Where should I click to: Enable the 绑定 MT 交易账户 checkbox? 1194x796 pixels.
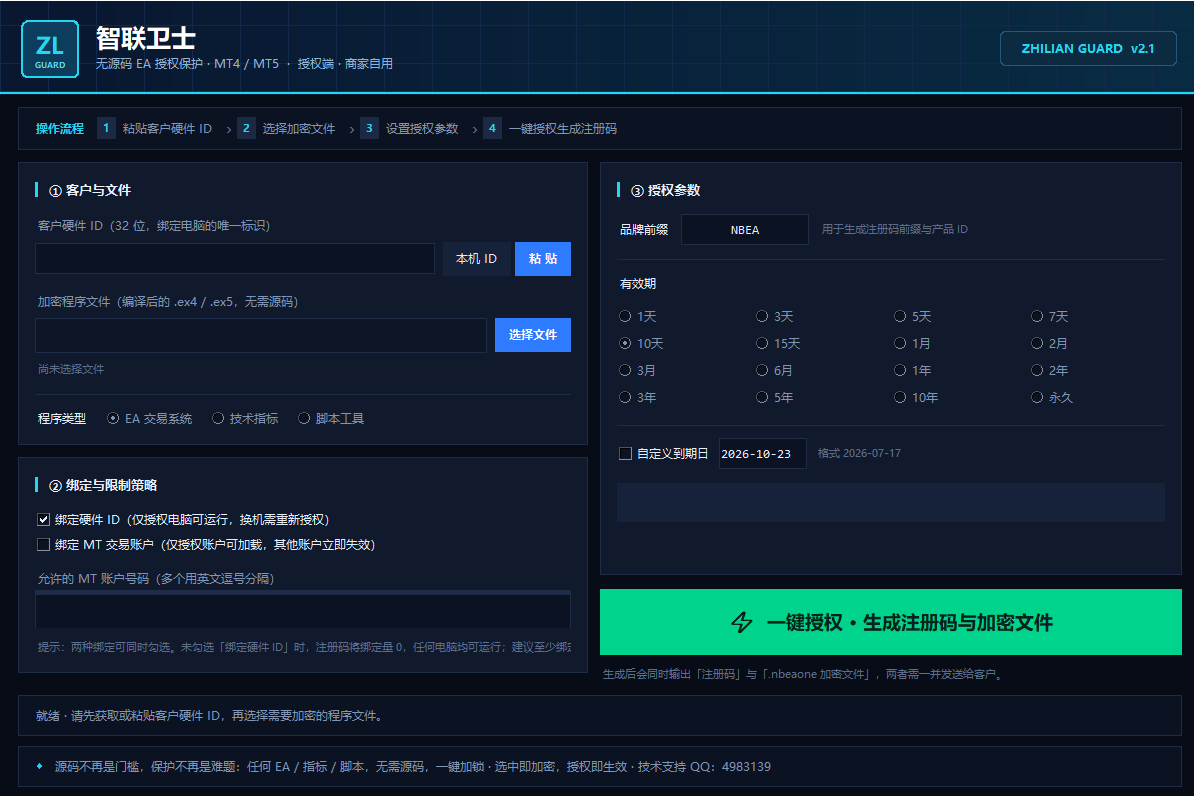pyautogui.click(x=43, y=545)
